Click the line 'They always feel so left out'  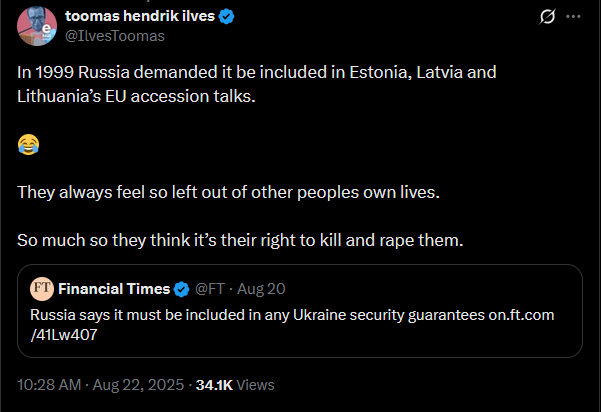pos(228,192)
